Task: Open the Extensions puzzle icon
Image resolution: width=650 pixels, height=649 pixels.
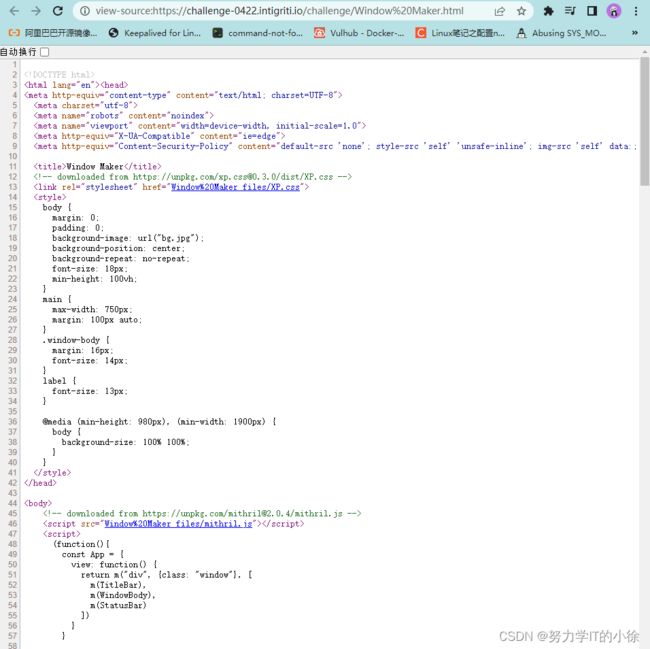Action: click(548, 11)
